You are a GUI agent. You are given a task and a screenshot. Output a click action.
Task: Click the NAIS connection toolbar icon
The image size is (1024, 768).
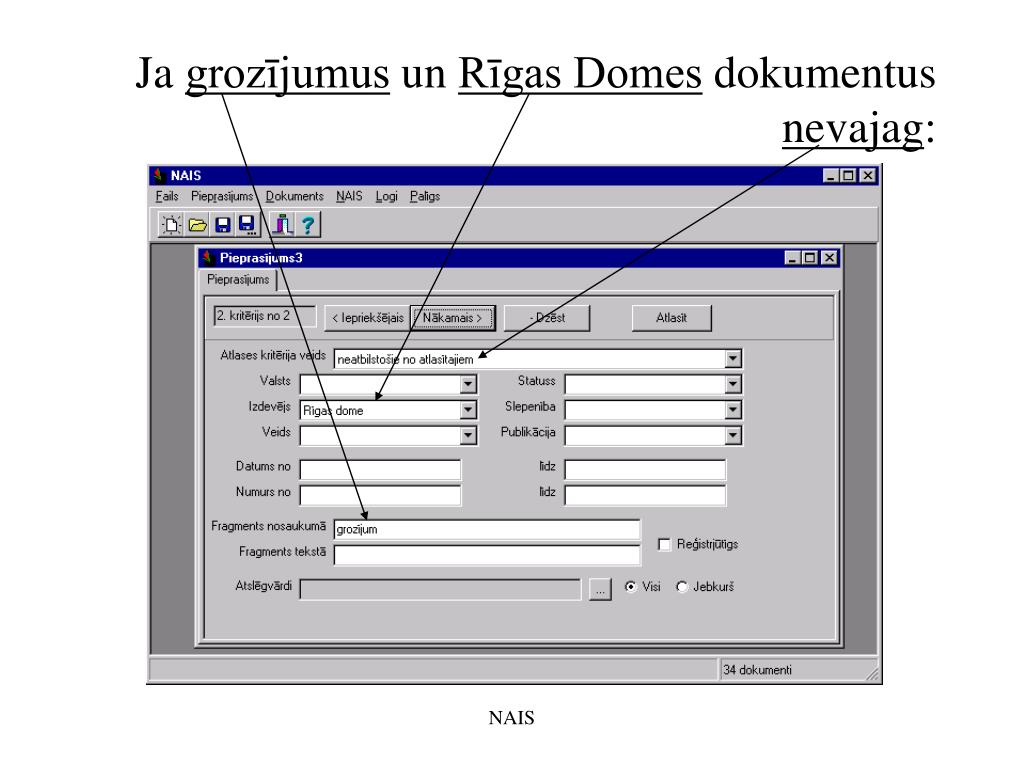pos(282,225)
